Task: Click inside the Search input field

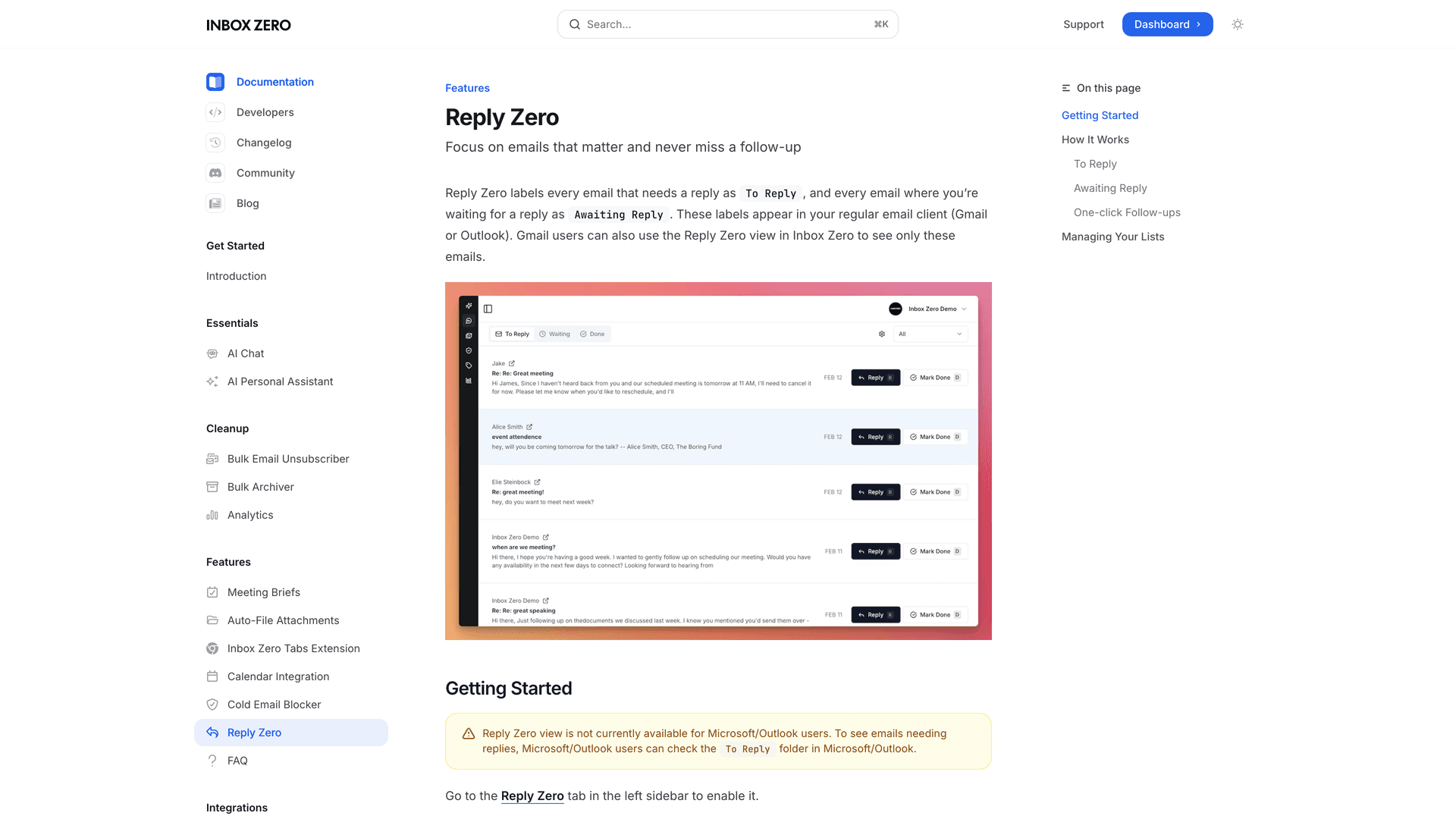Action: click(727, 24)
